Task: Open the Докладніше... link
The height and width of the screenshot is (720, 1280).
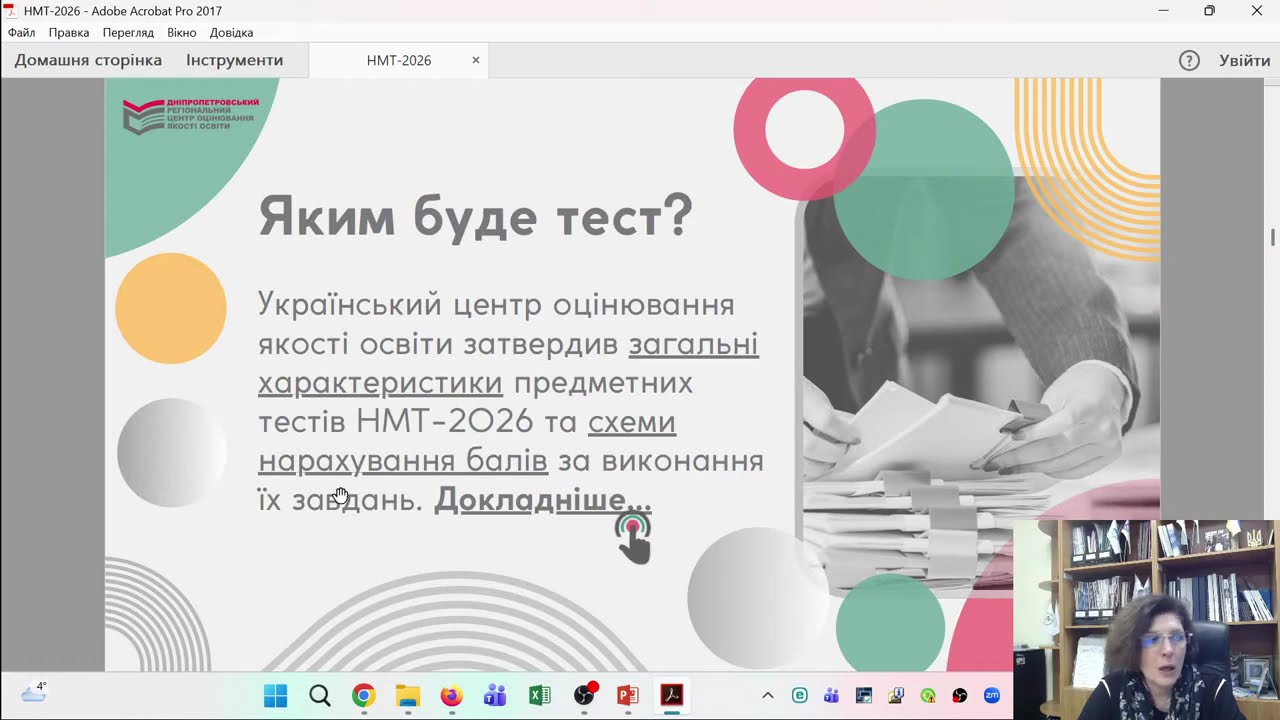Action: tap(543, 499)
